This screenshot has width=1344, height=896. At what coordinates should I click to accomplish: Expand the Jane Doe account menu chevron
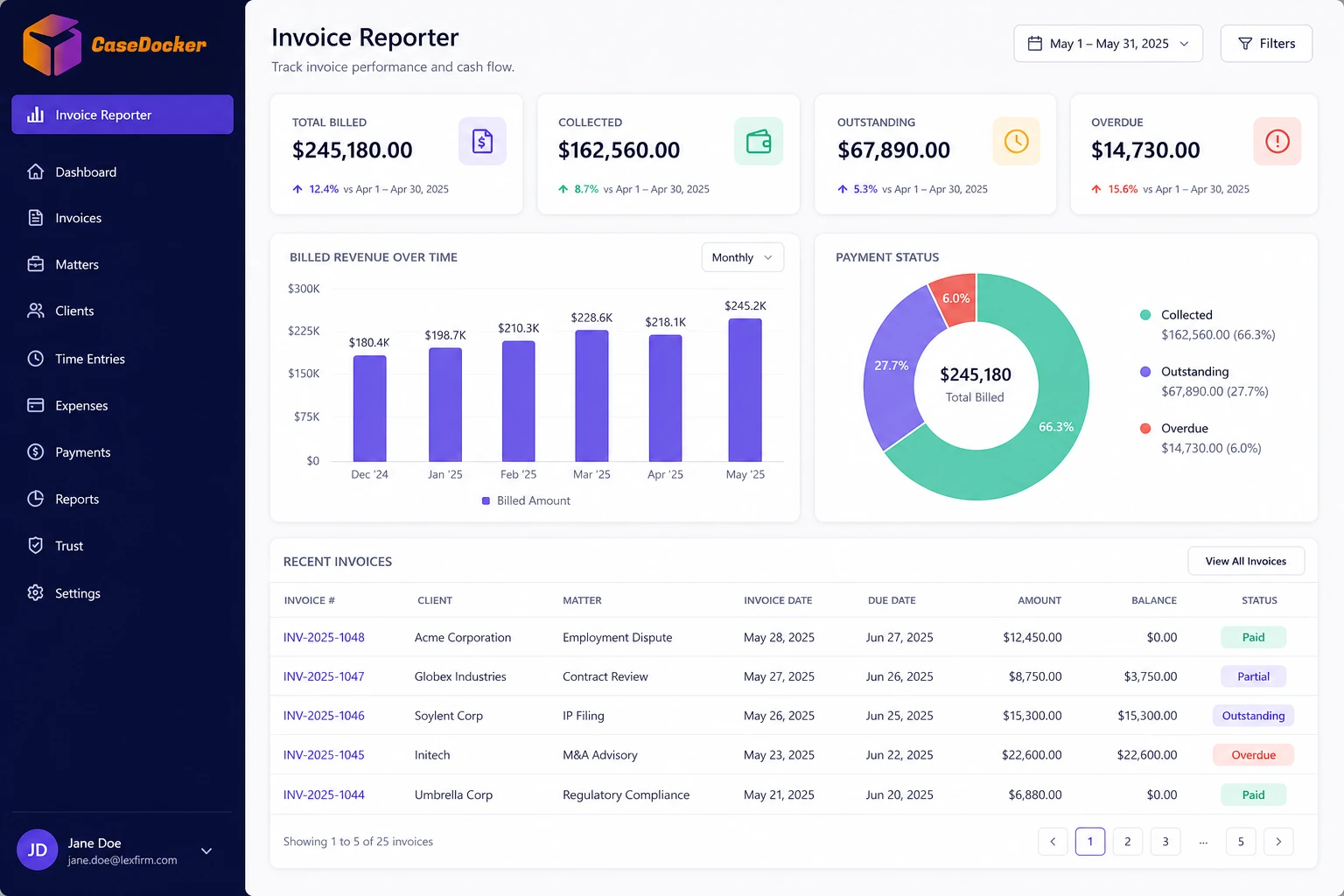206,850
